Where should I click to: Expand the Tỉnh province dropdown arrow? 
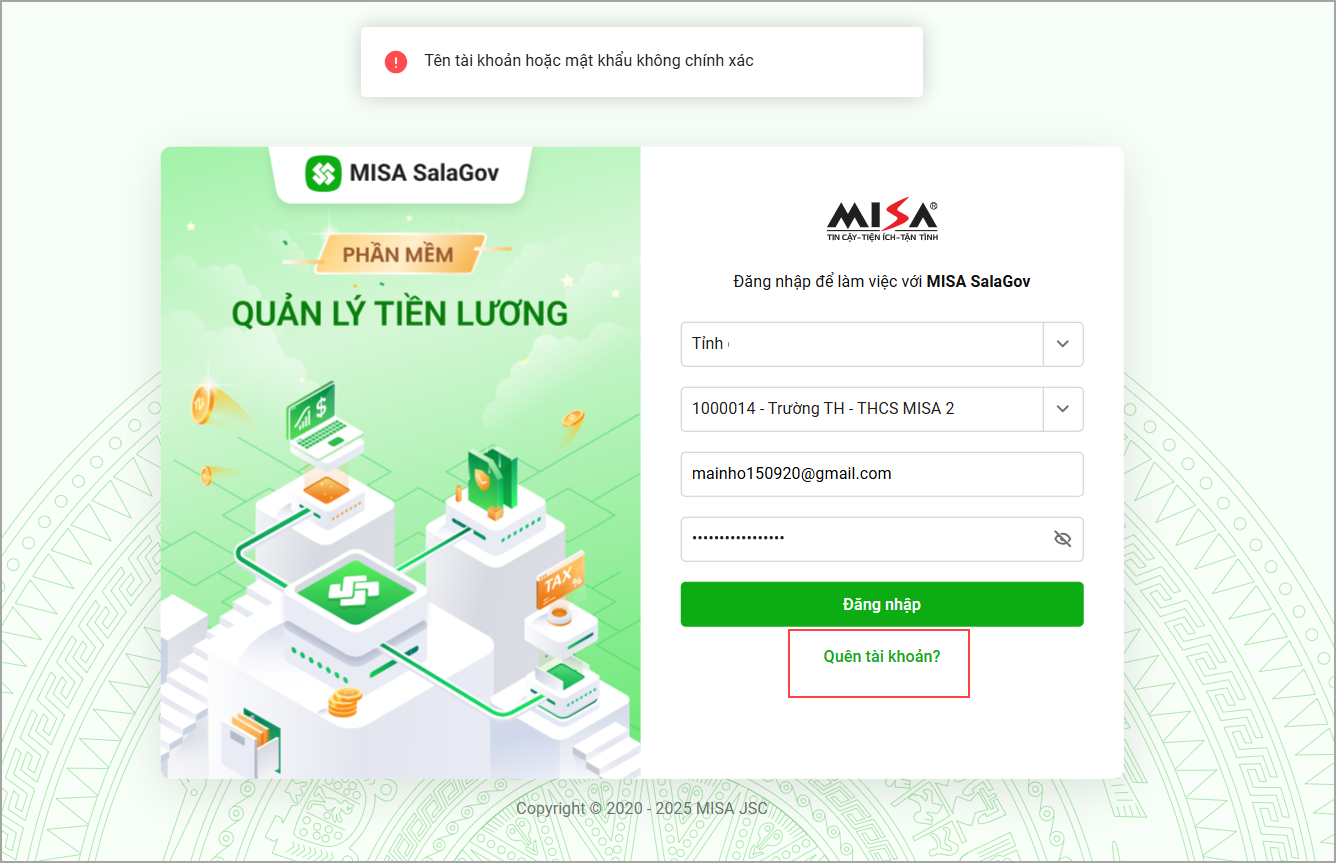(x=1063, y=344)
